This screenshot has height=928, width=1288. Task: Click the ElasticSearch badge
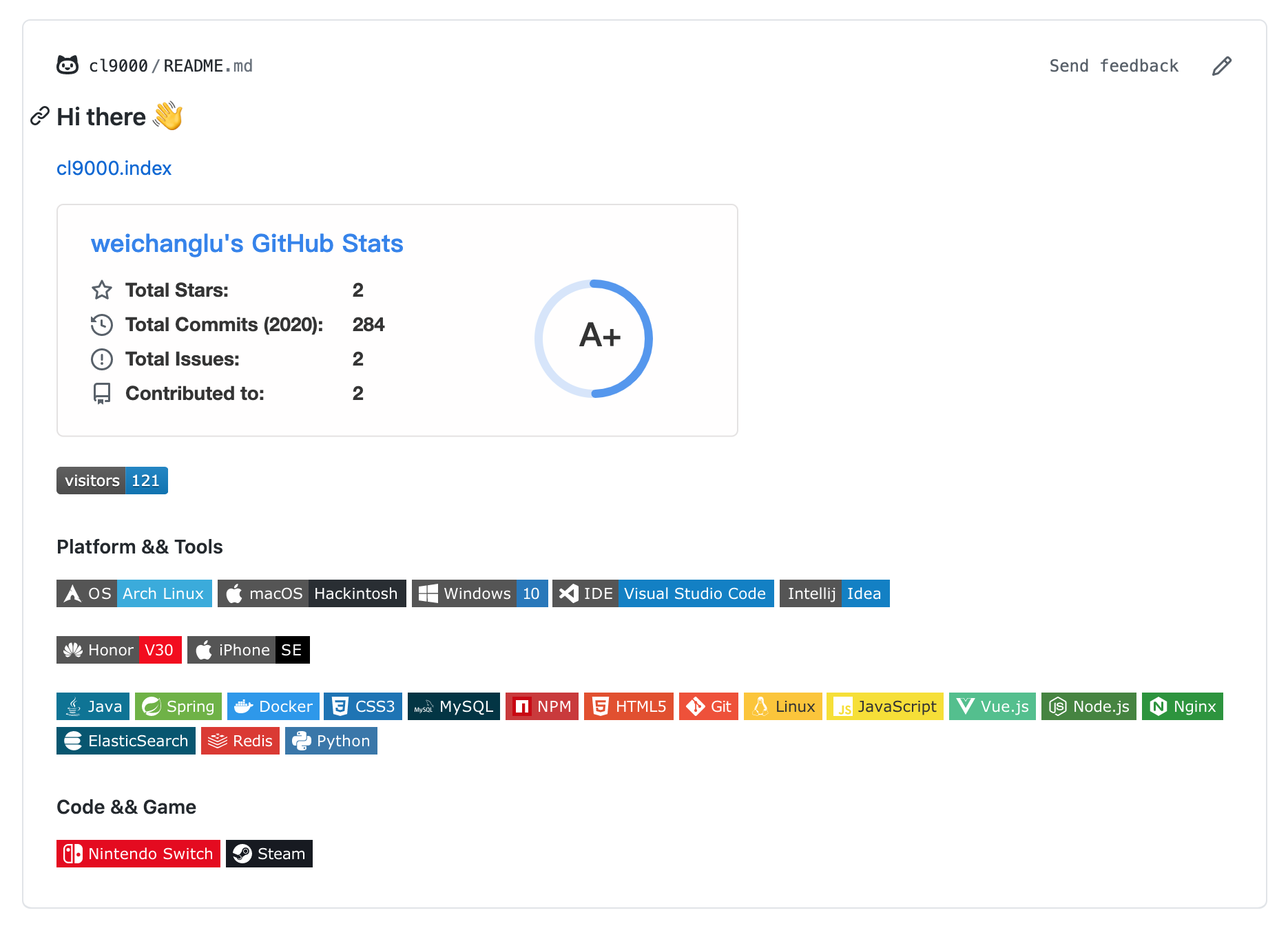(x=126, y=741)
